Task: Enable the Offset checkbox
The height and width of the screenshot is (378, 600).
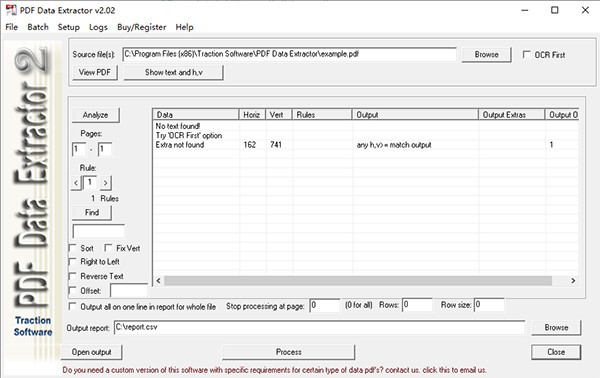Action: (72, 291)
